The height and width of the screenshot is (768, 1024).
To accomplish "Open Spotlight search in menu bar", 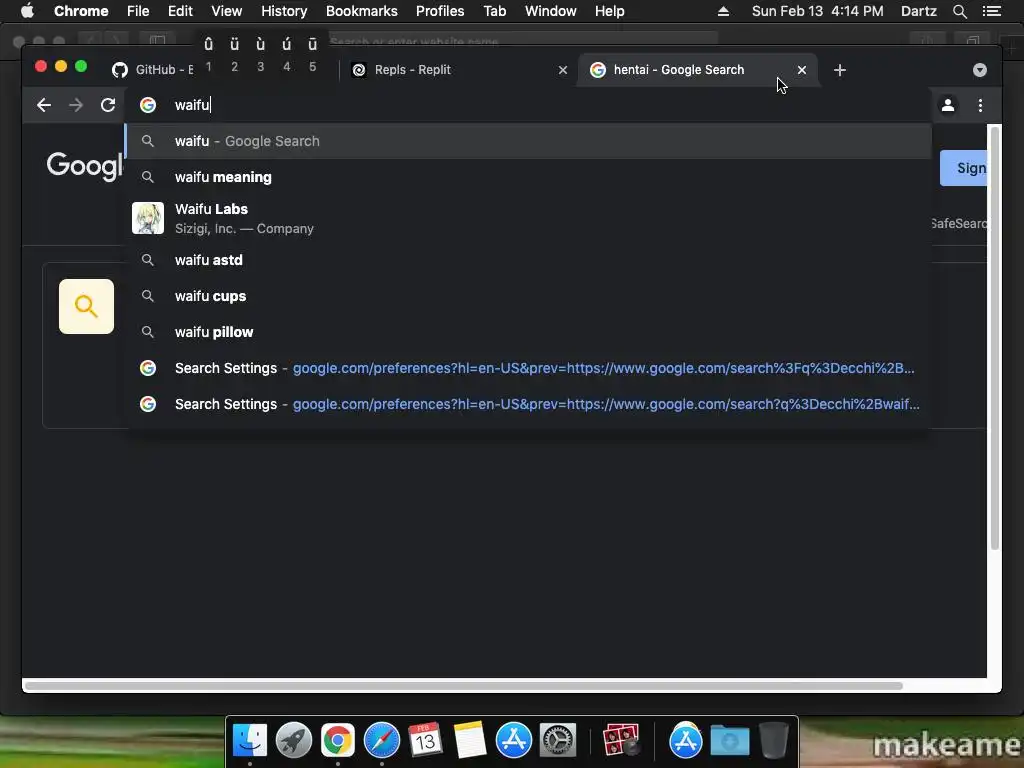I will [x=959, y=11].
